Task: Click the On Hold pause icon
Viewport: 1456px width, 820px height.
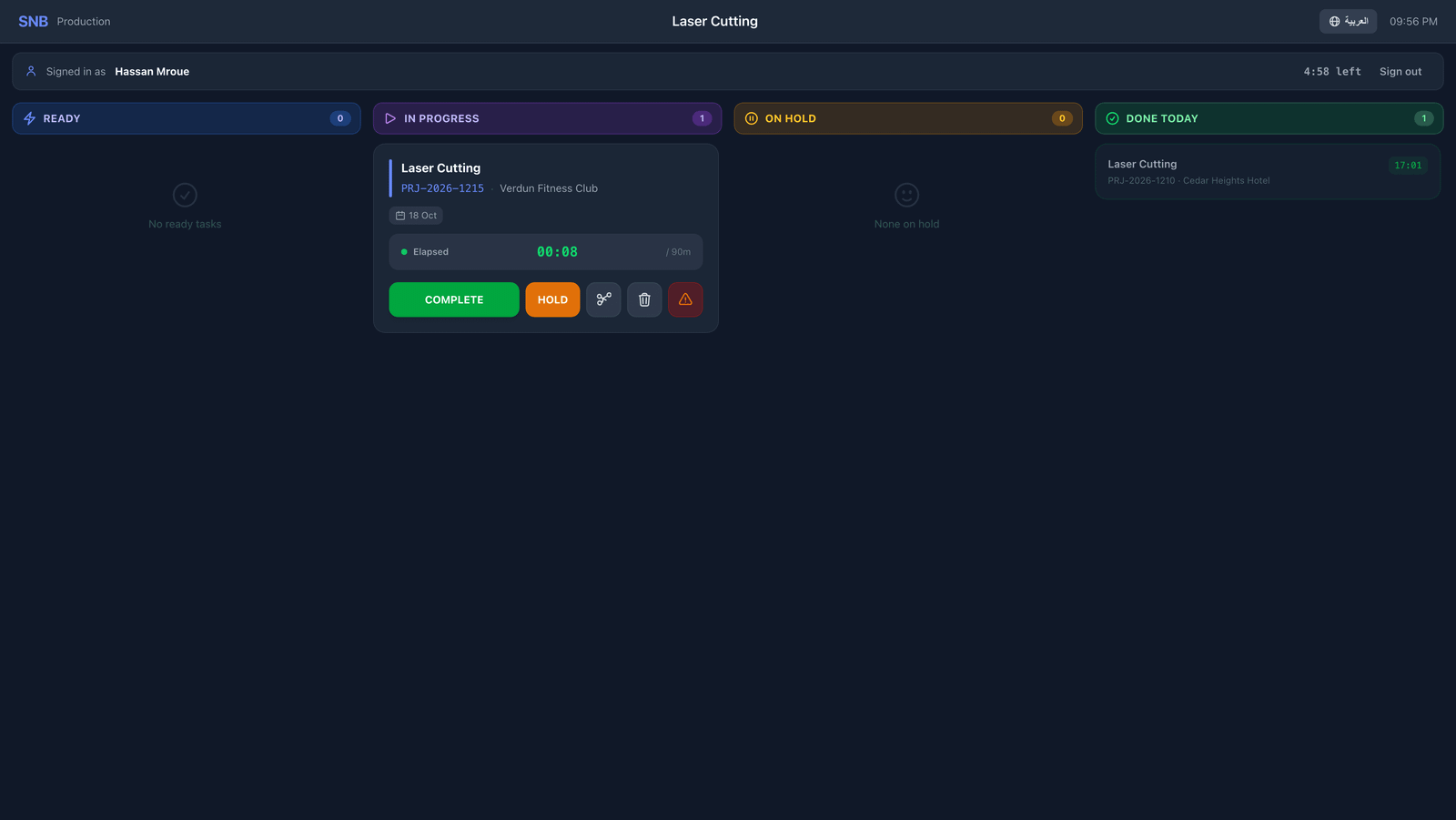Action: (x=752, y=118)
